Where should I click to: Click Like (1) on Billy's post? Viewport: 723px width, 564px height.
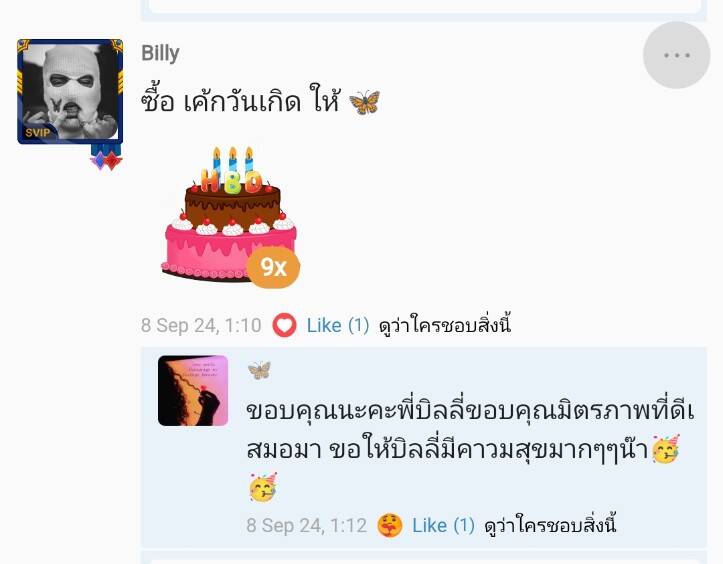click(x=338, y=326)
